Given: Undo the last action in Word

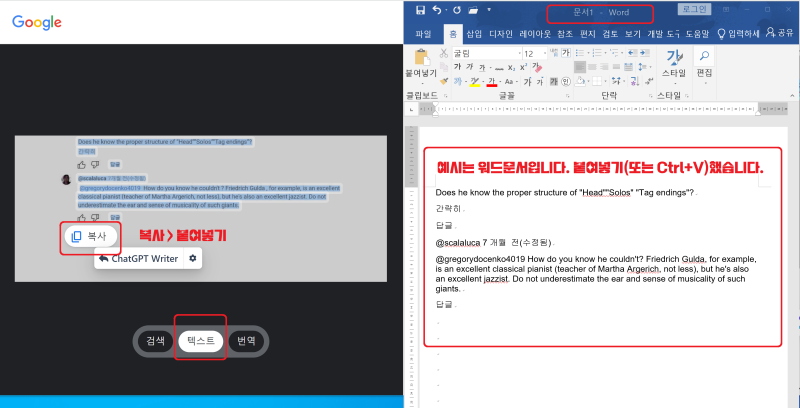Looking at the screenshot, I should click(437, 10).
